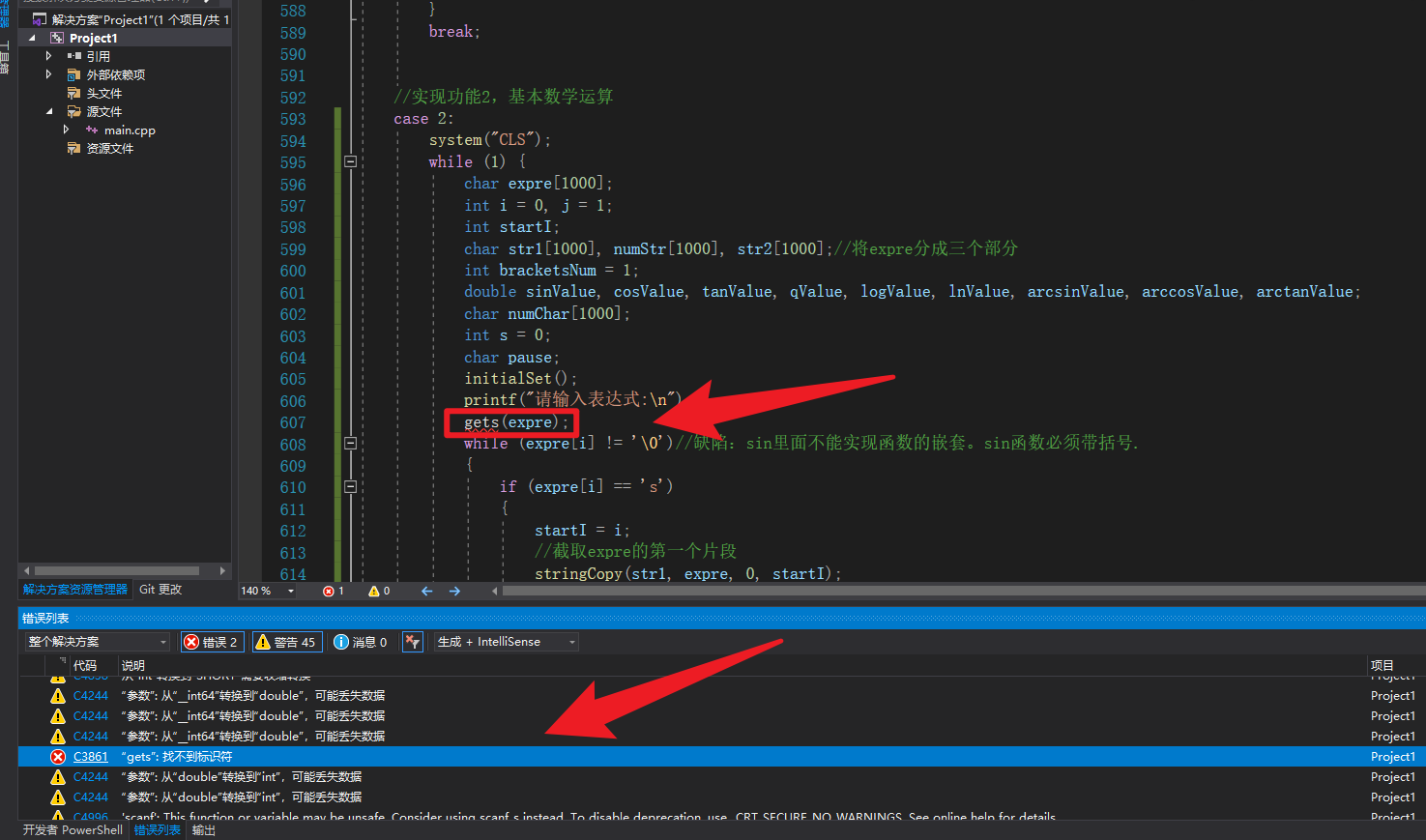The height and width of the screenshot is (840, 1426).
Task: Collapse the code fold at line 595
Action: pos(350,161)
